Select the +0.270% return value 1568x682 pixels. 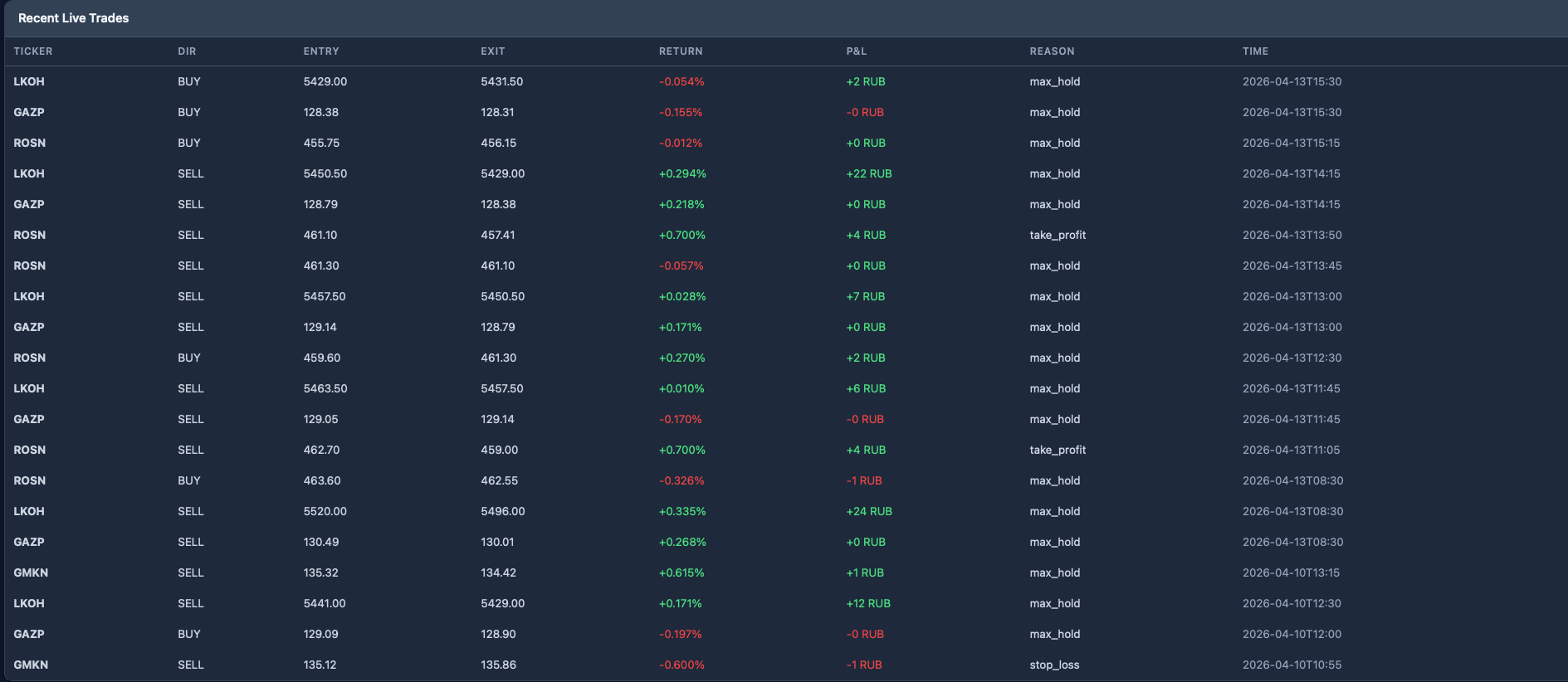[682, 358]
